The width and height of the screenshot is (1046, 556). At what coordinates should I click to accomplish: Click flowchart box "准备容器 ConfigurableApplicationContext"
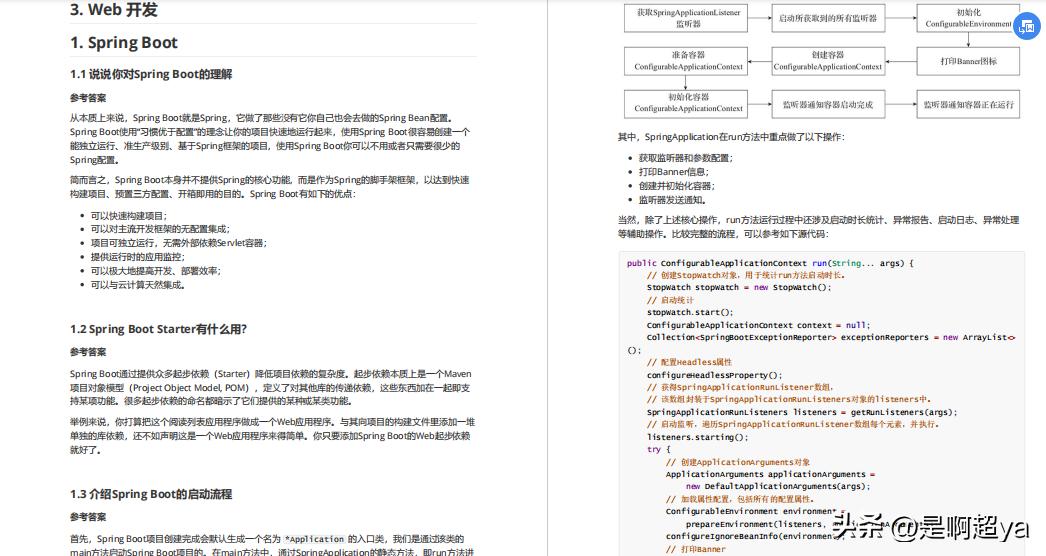pyautogui.click(x=688, y=61)
